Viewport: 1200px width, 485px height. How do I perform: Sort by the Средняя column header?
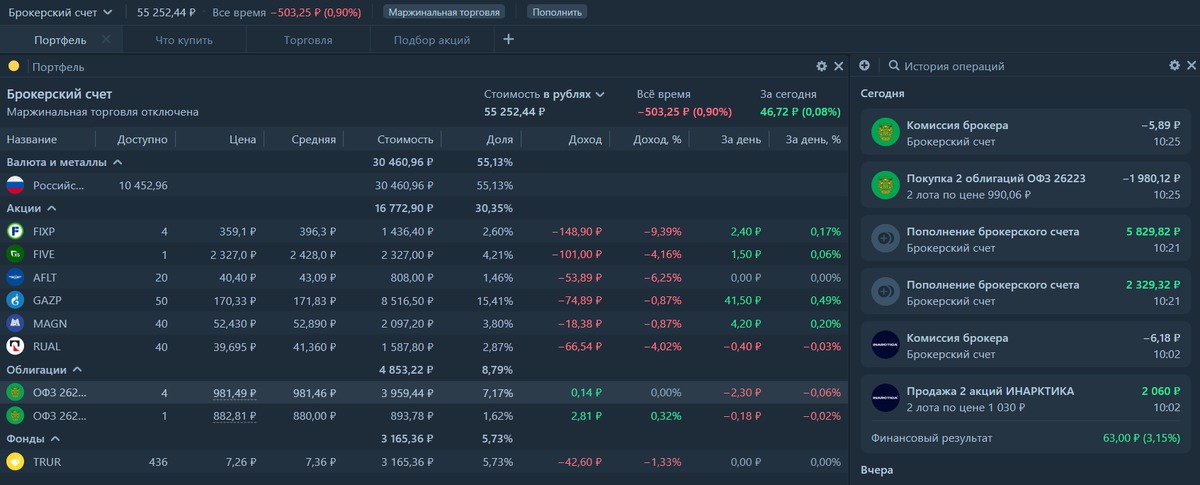tap(313, 140)
